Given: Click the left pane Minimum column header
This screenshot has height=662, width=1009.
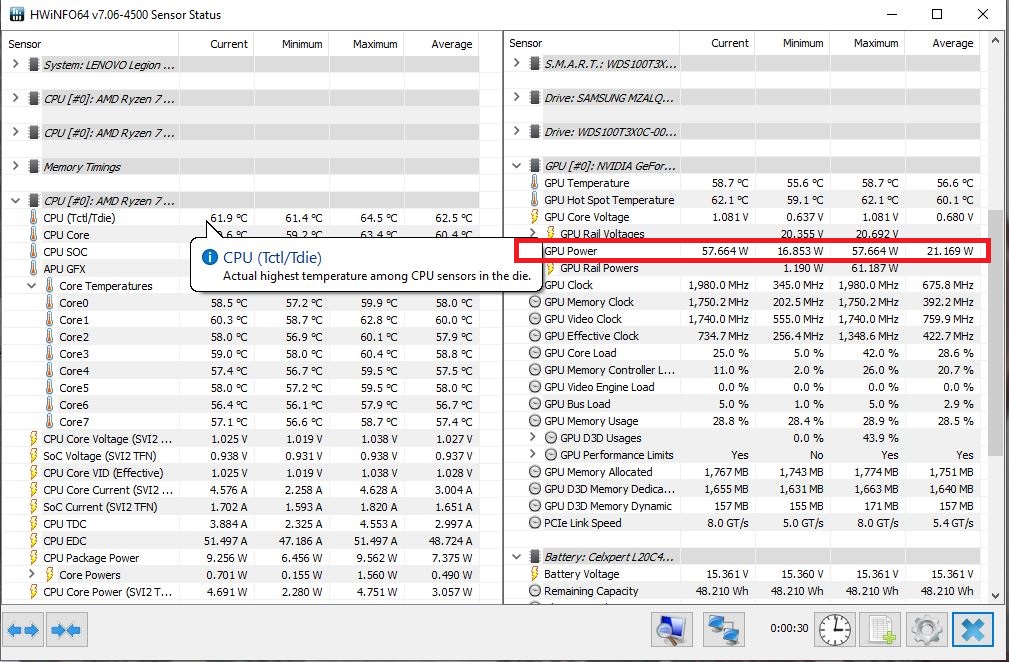Looking at the screenshot, I should tap(292, 44).
